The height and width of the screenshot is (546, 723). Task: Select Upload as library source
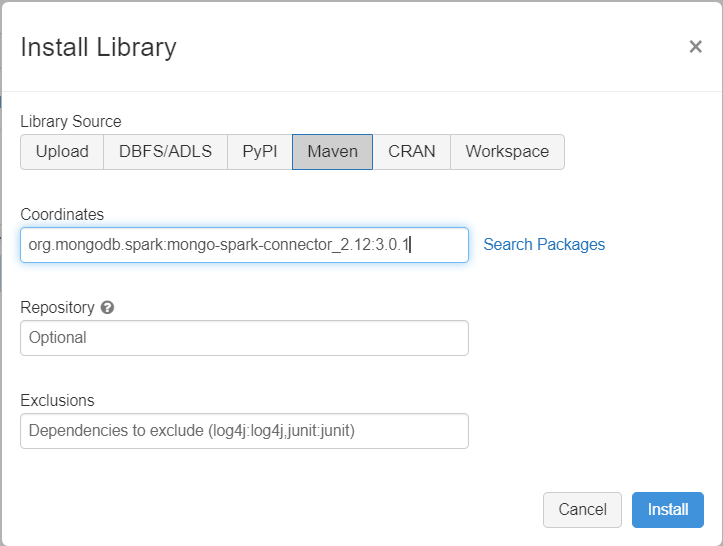[62, 152]
